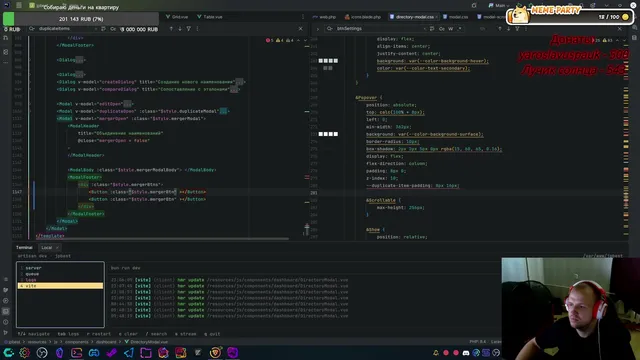Click the components breadcrumb

(77, 342)
